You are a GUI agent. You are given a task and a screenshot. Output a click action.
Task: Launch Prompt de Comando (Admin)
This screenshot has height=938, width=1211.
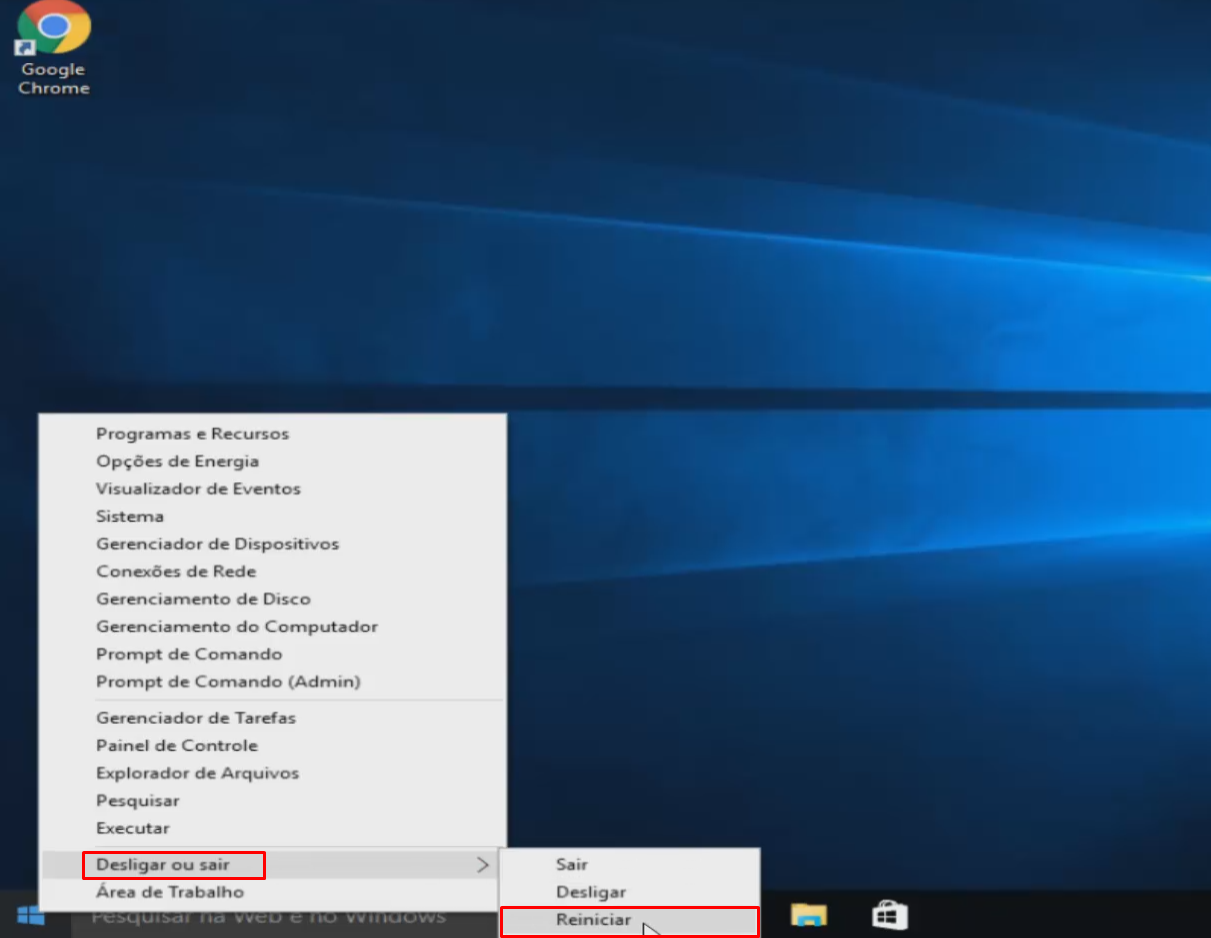tap(272, 681)
